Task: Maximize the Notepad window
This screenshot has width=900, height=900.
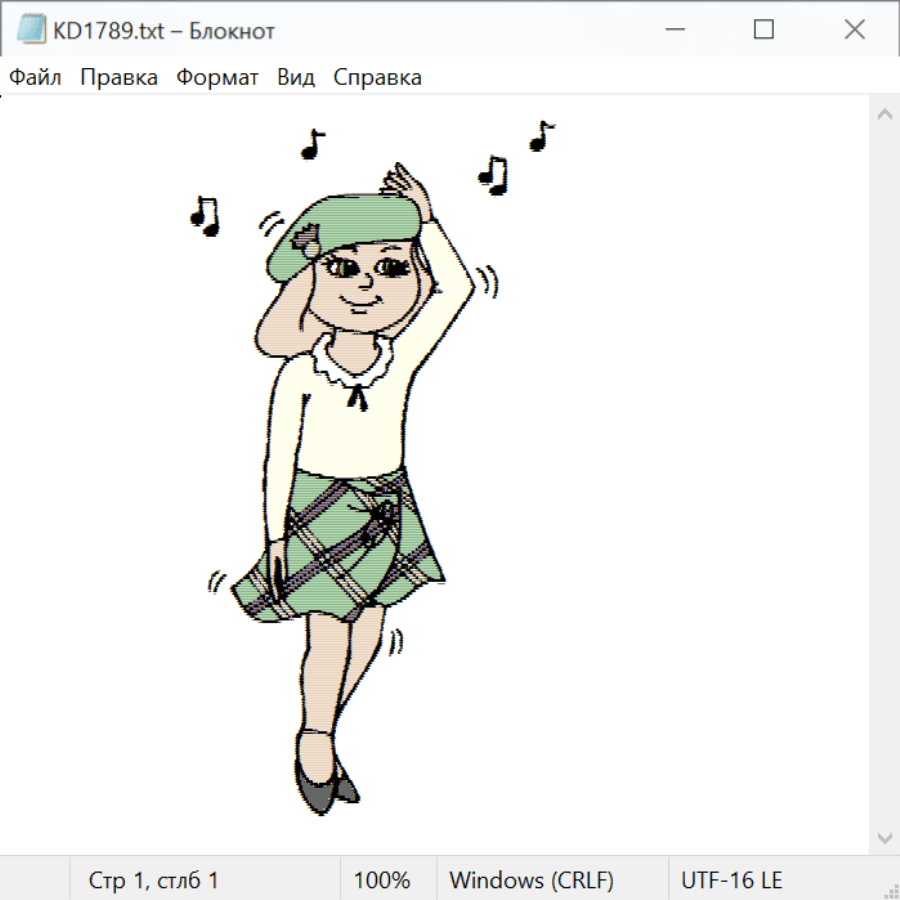Action: (x=764, y=30)
